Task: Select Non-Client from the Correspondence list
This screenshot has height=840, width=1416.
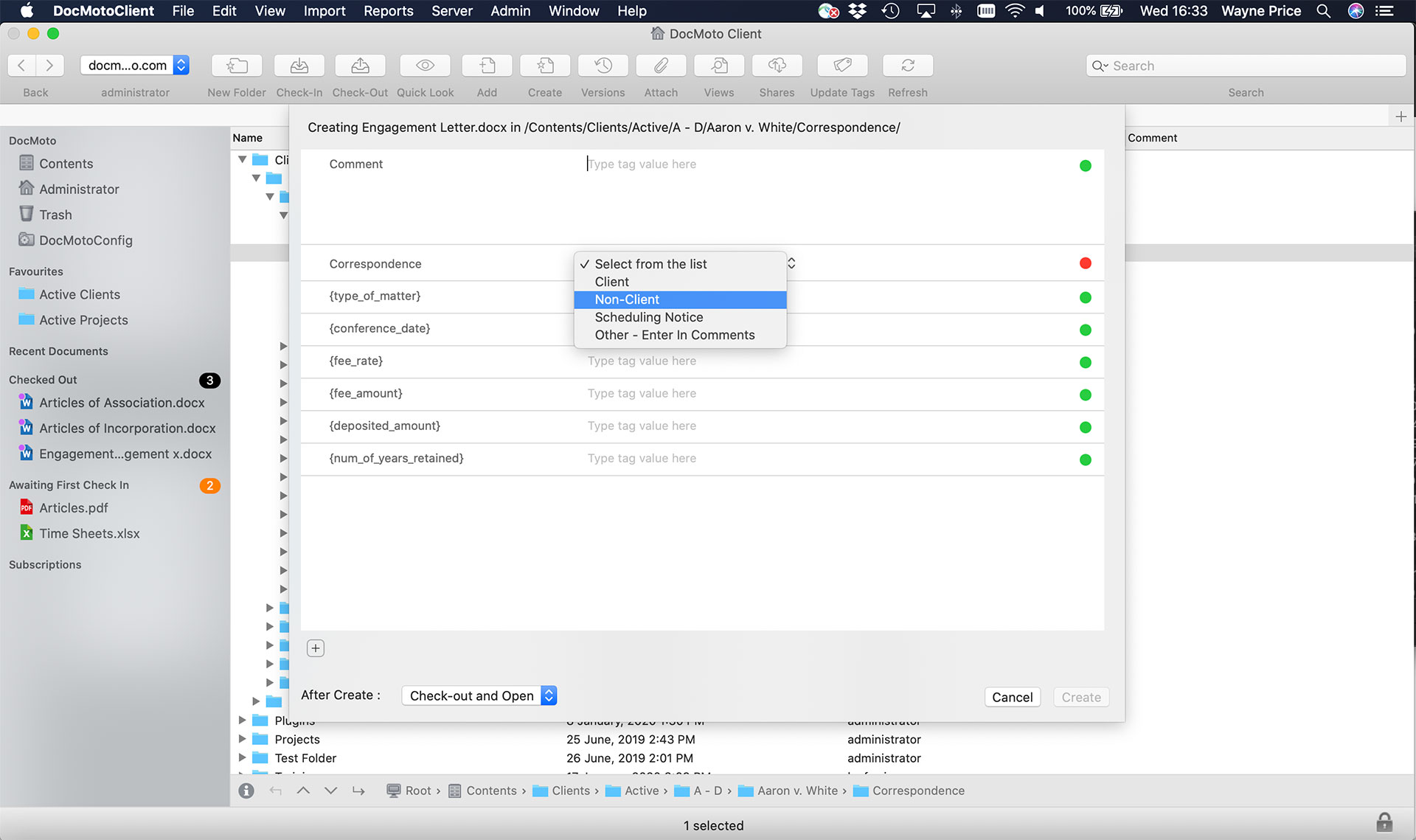Action: (680, 299)
